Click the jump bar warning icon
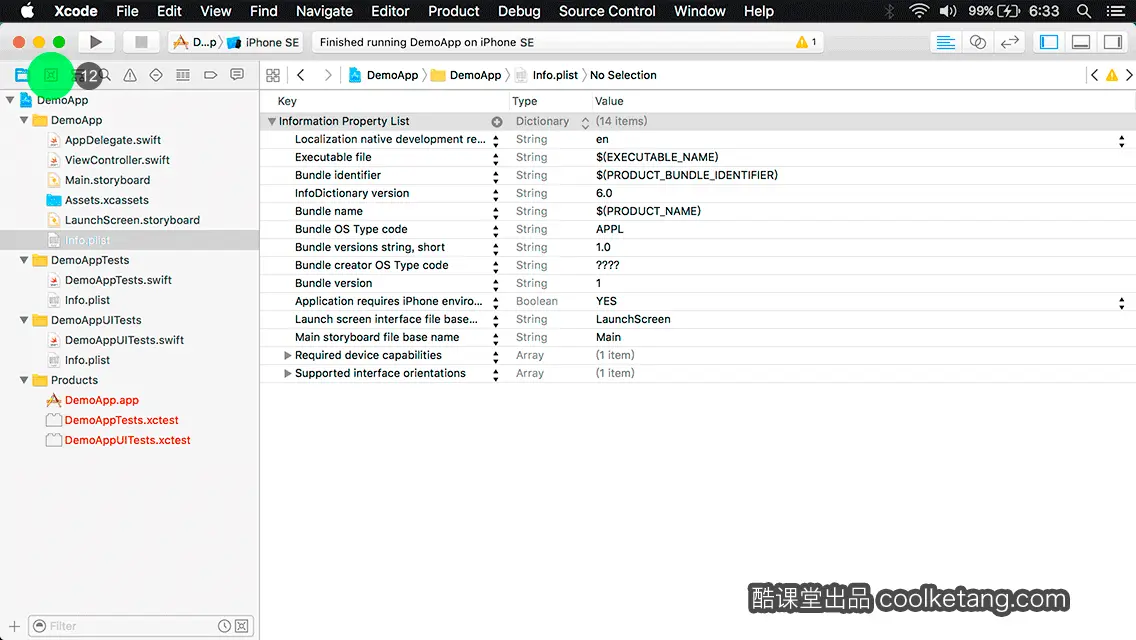The height and width of the screenshot is (640, 1136). click(1111, 75)
